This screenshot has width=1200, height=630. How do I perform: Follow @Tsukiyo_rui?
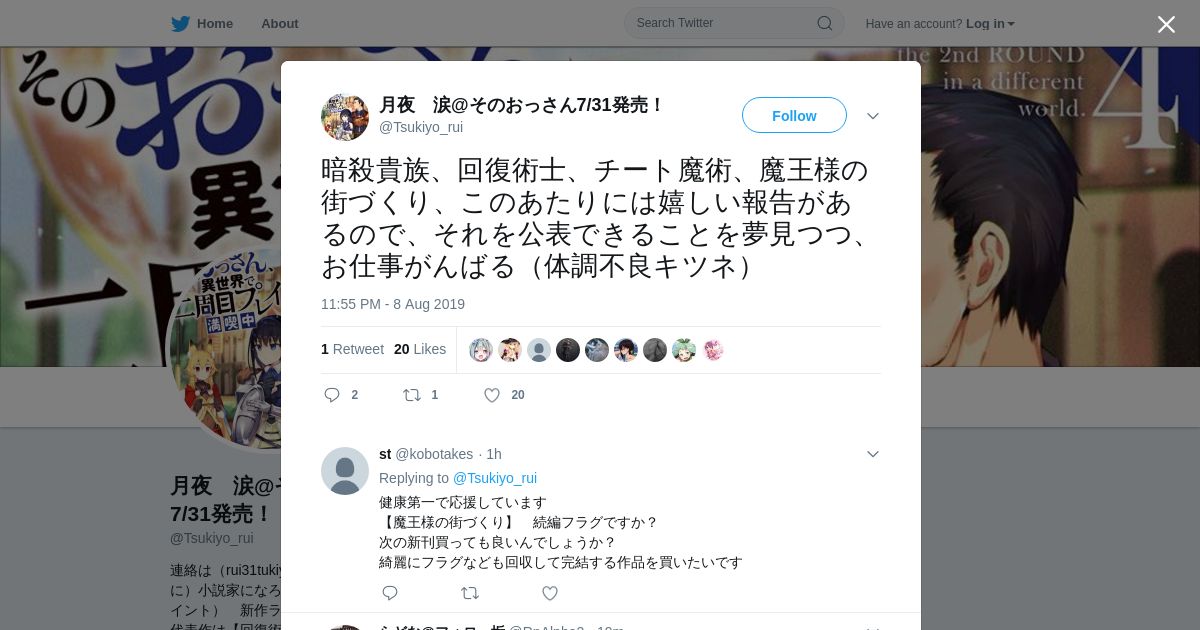pyautogui.click(x=794, y=115)
